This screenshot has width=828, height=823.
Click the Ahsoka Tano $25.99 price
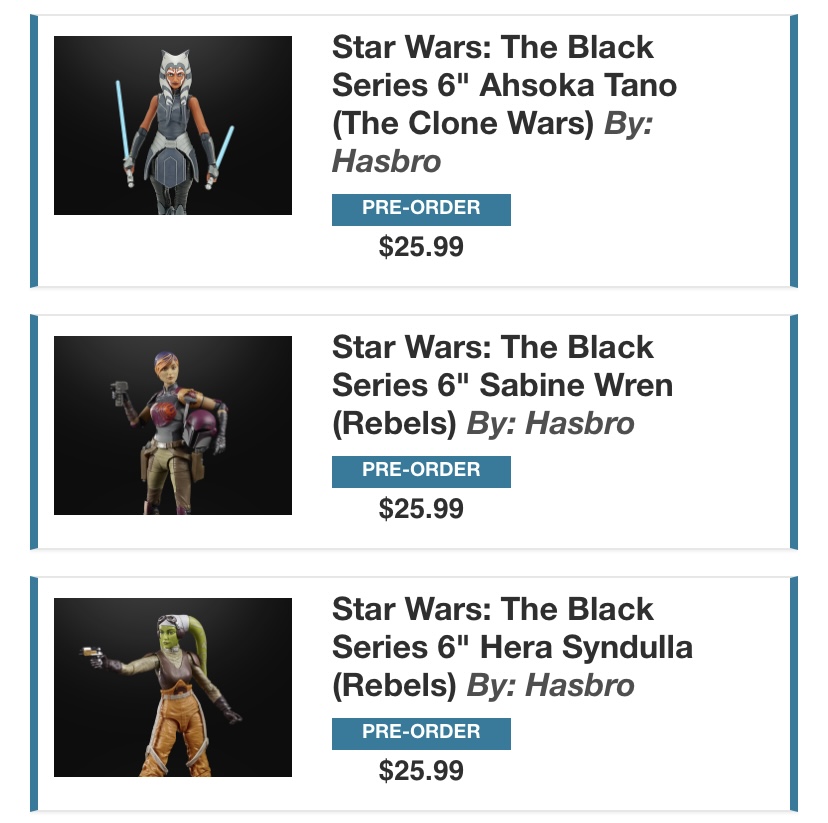coord(421,247)
